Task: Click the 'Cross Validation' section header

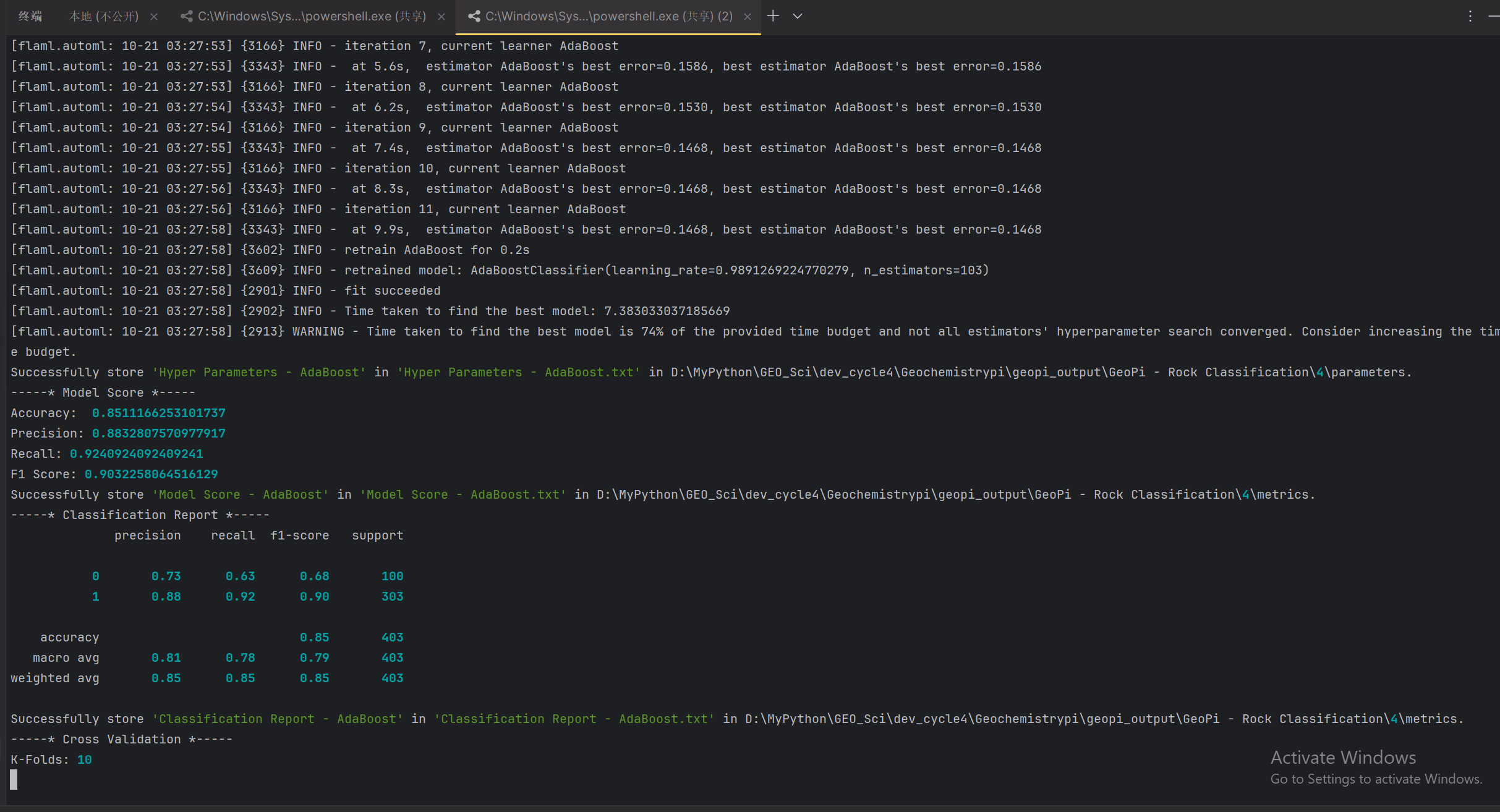Action: 122,739
